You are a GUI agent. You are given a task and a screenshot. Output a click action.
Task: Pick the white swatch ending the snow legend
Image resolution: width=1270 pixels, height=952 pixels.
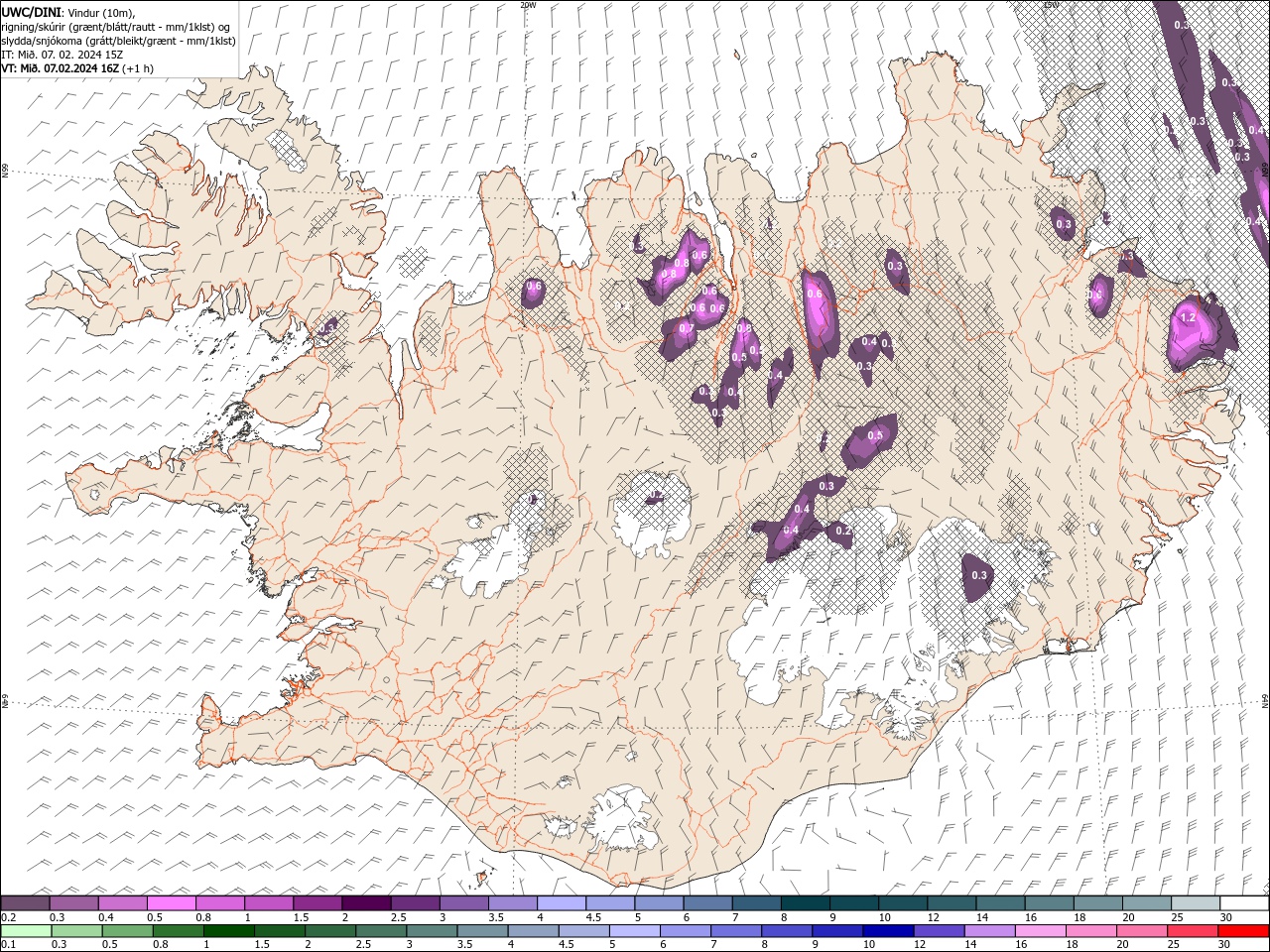(x=1244, y=903)
